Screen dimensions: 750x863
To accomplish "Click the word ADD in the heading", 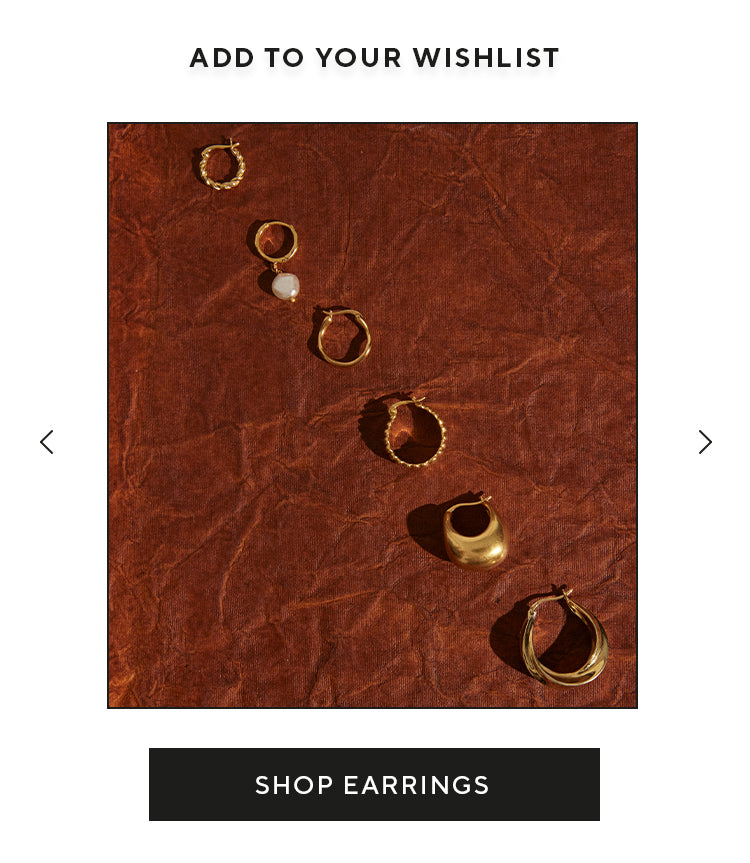I will point(222,58).
